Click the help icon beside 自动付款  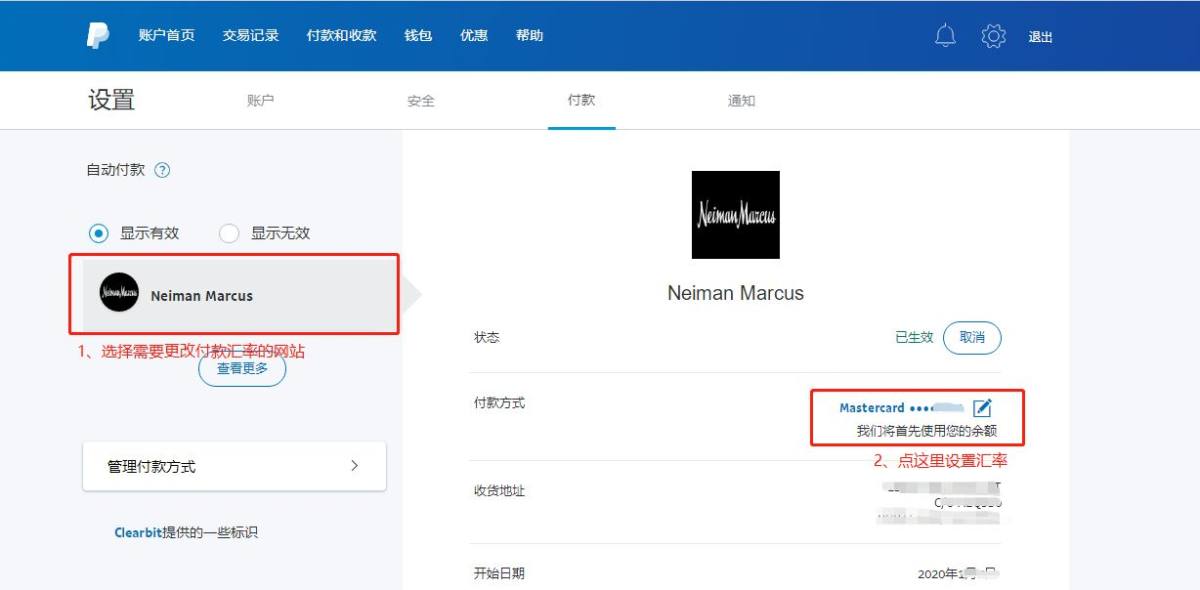(x=163, y=170)
